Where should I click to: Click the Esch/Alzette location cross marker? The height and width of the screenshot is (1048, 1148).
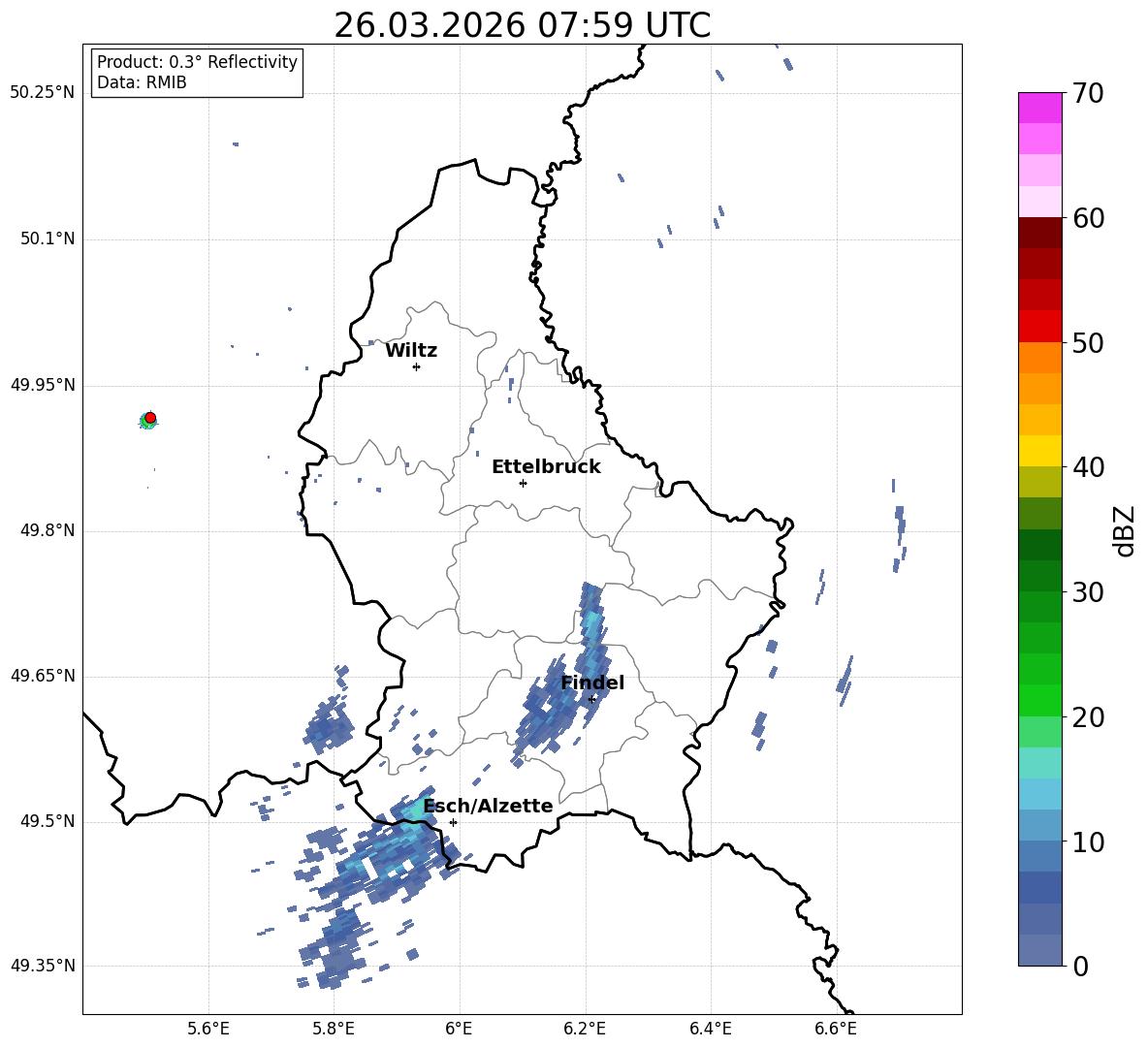(453, 822)
